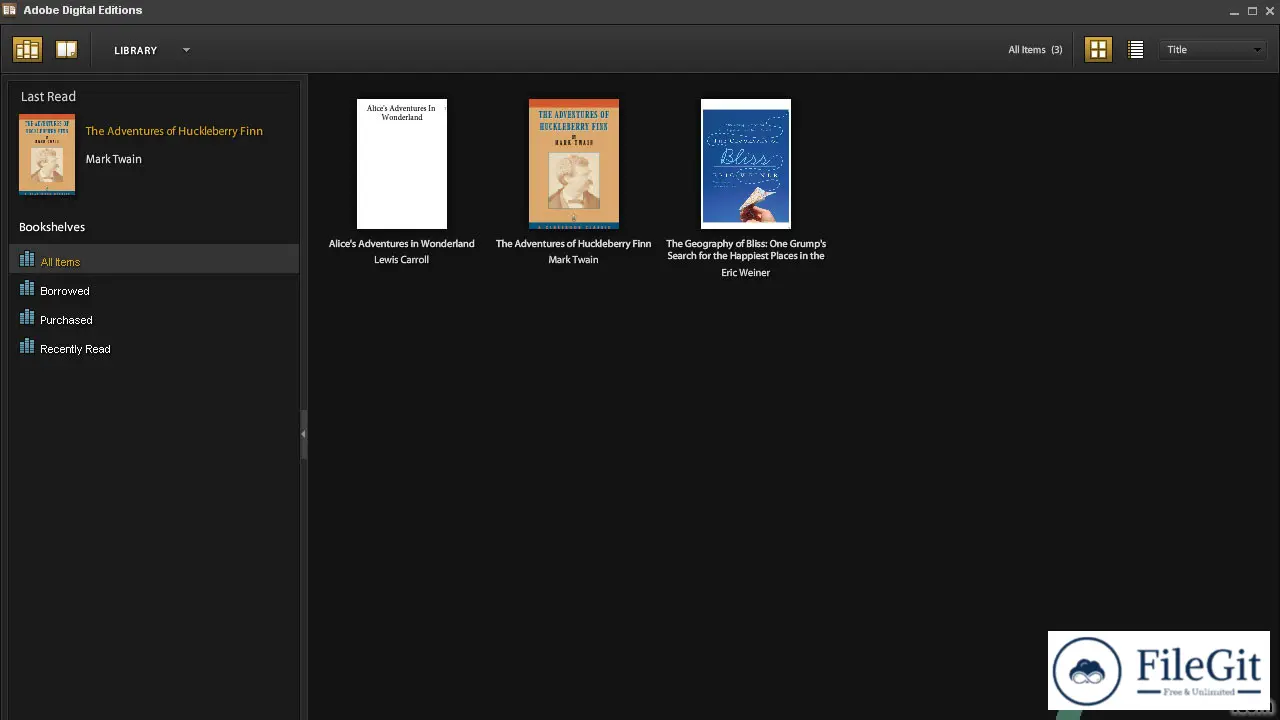1280x720 pixels.
Task: Click Huckleberry Finn title under grid cover
Action: point(574,244)
